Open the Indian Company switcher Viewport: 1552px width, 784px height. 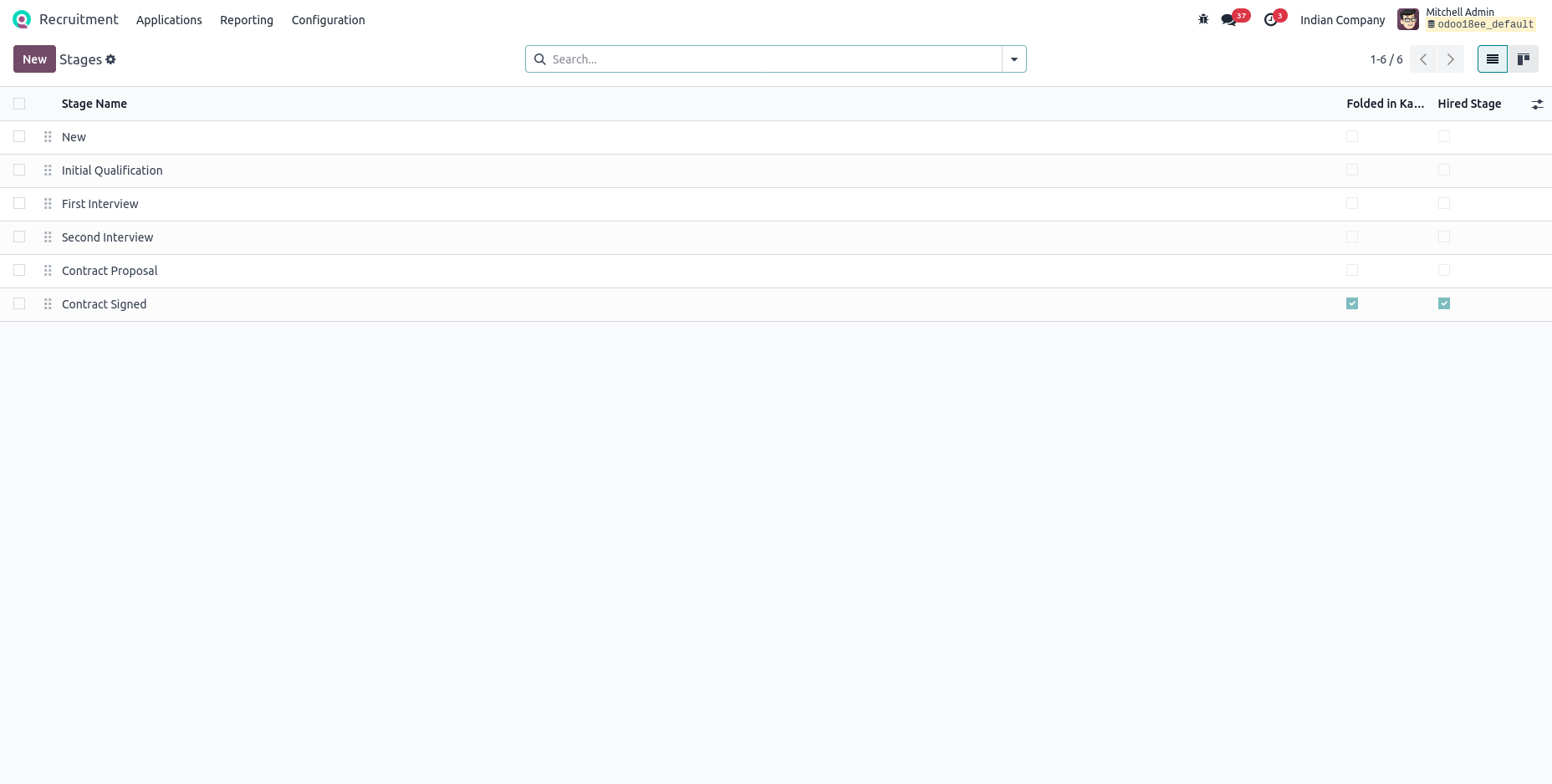coord(1342,20)
